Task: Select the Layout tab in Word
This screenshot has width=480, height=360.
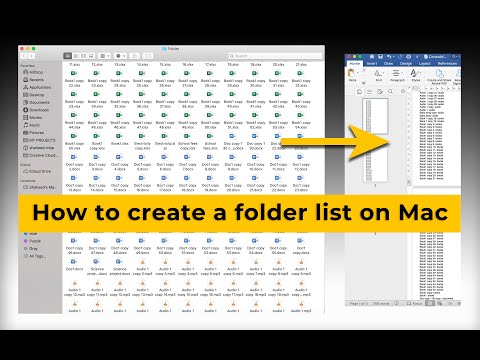Action: 425,63
